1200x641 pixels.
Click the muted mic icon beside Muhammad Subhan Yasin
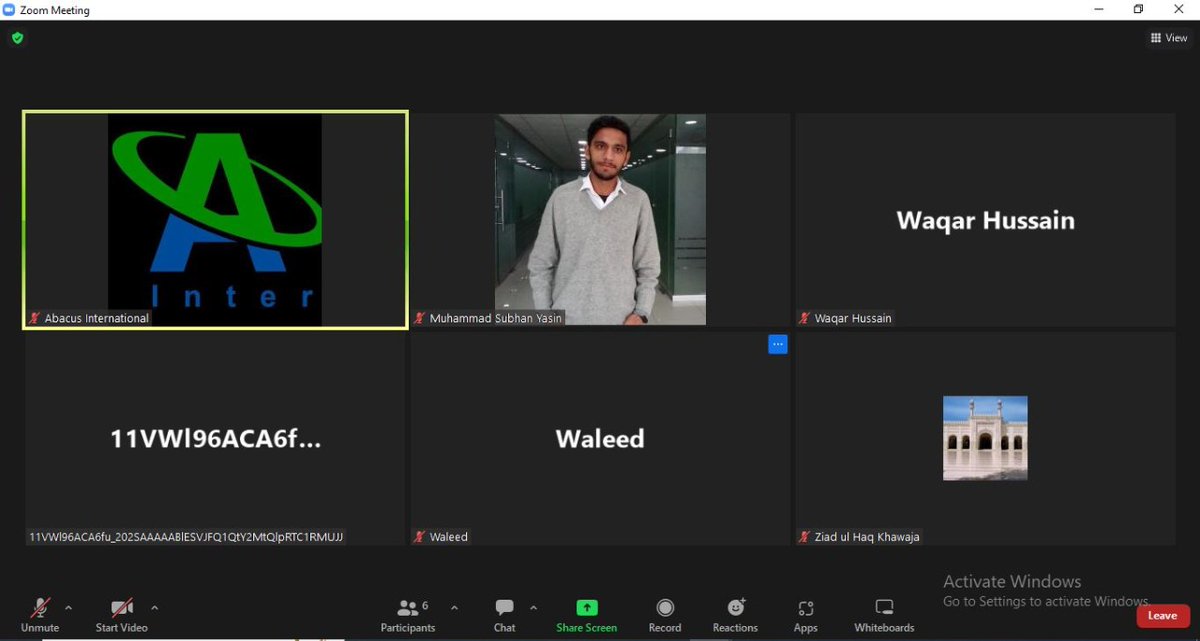point(420,318)
